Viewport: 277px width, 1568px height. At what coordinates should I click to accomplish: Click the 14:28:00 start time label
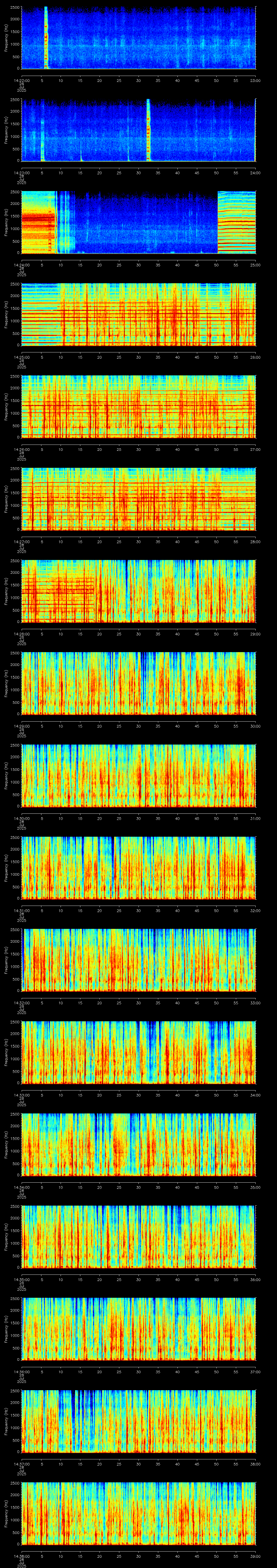click(21, 634)
